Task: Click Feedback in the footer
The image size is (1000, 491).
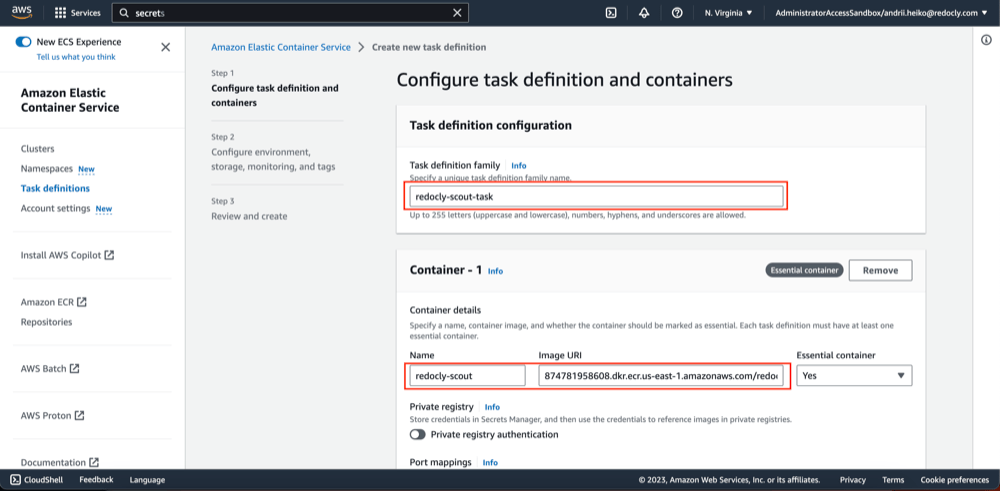Action: point(96,480)
